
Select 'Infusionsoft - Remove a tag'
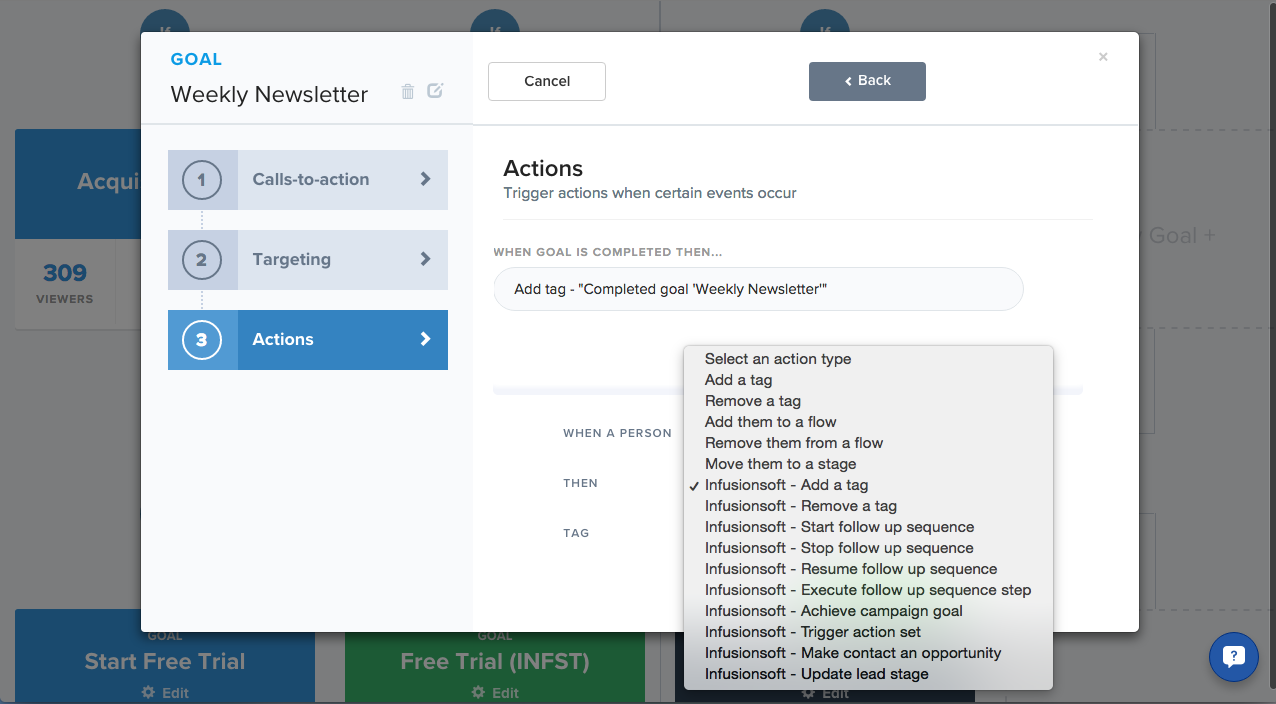tap(868, 506)
